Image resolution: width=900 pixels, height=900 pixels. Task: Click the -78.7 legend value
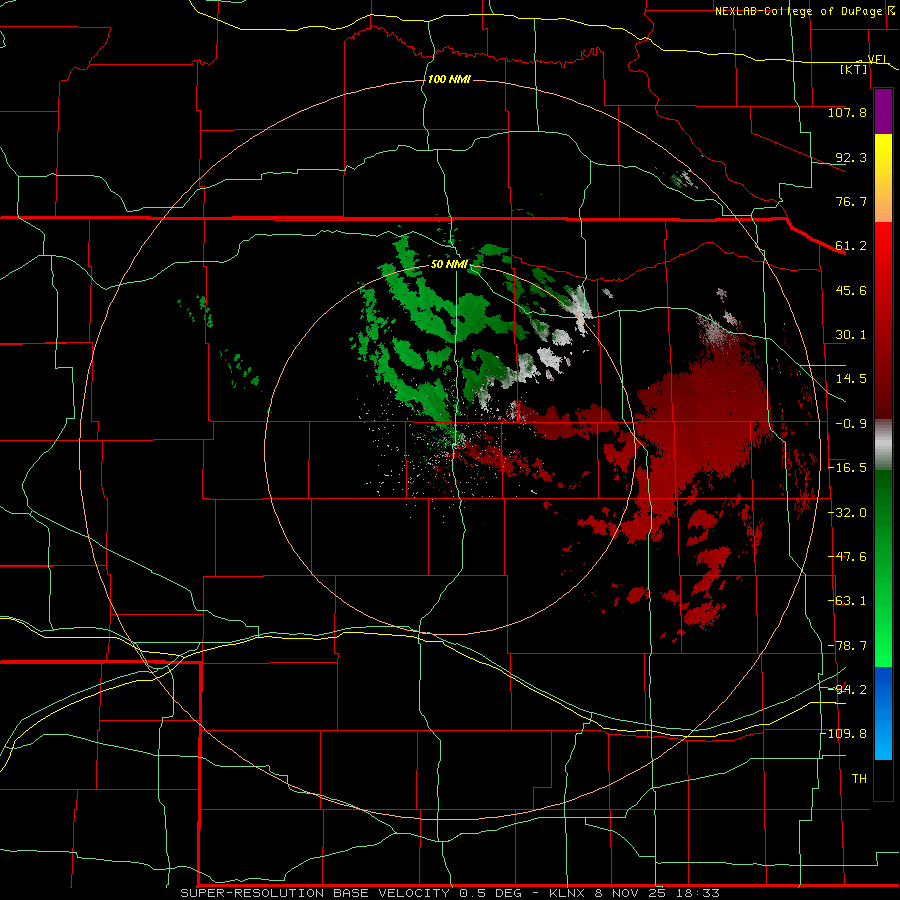[x=847, y=646]
